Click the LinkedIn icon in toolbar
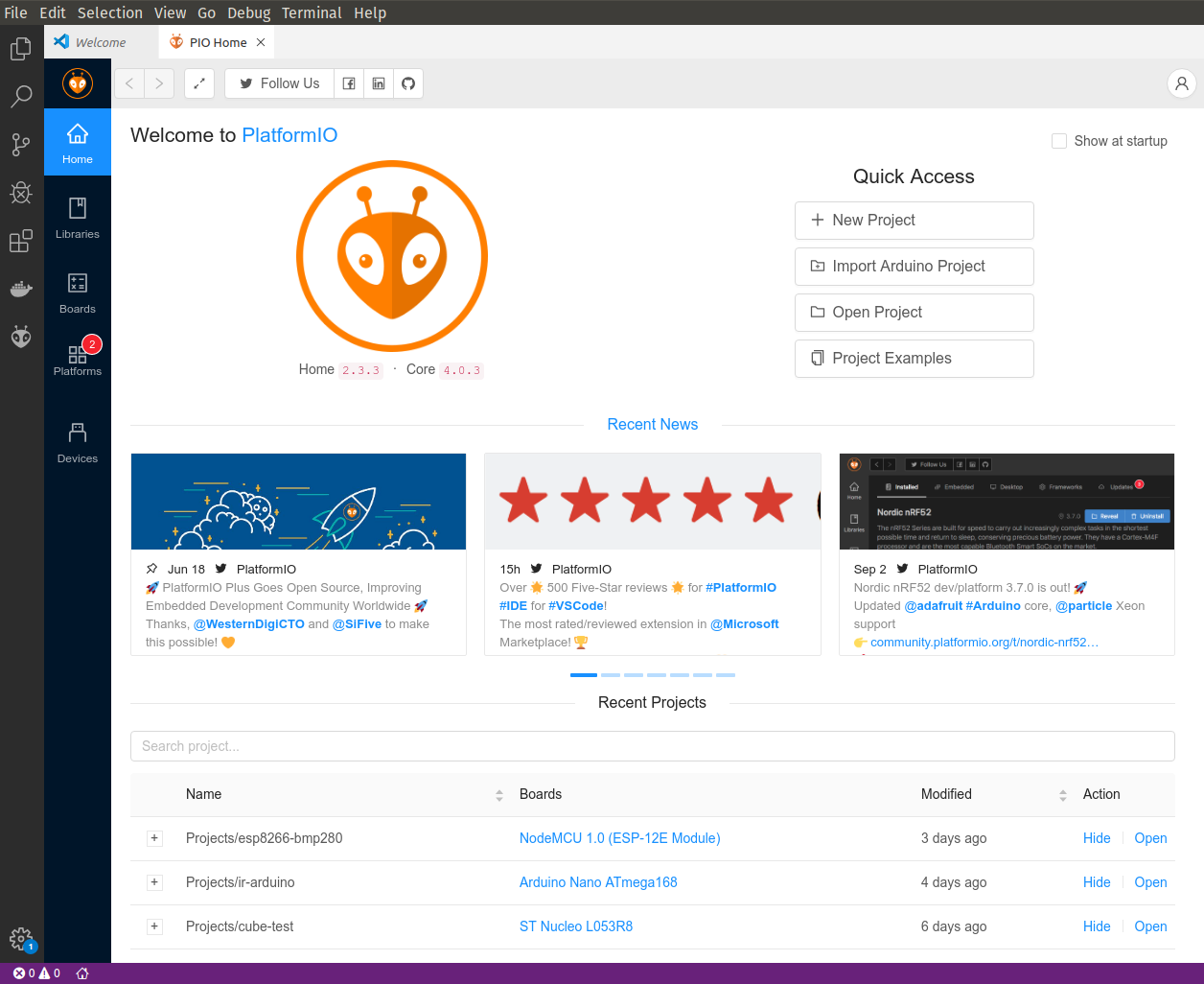 tap(379, 83)
